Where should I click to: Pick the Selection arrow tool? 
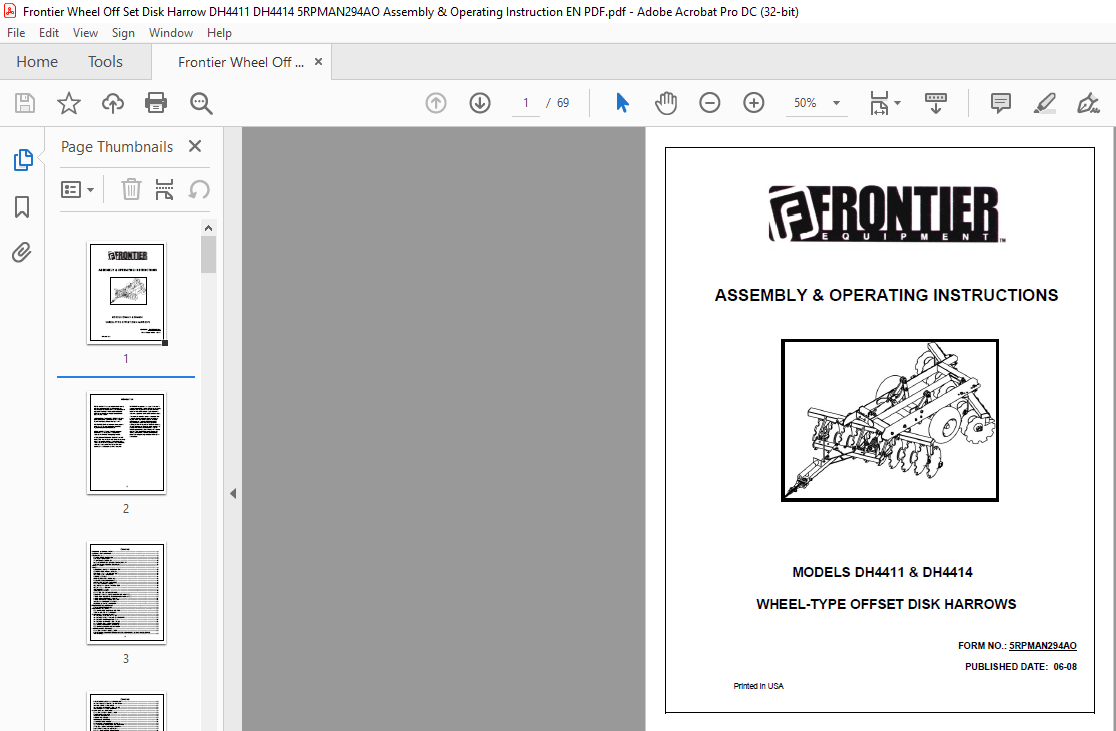point(622,103)
